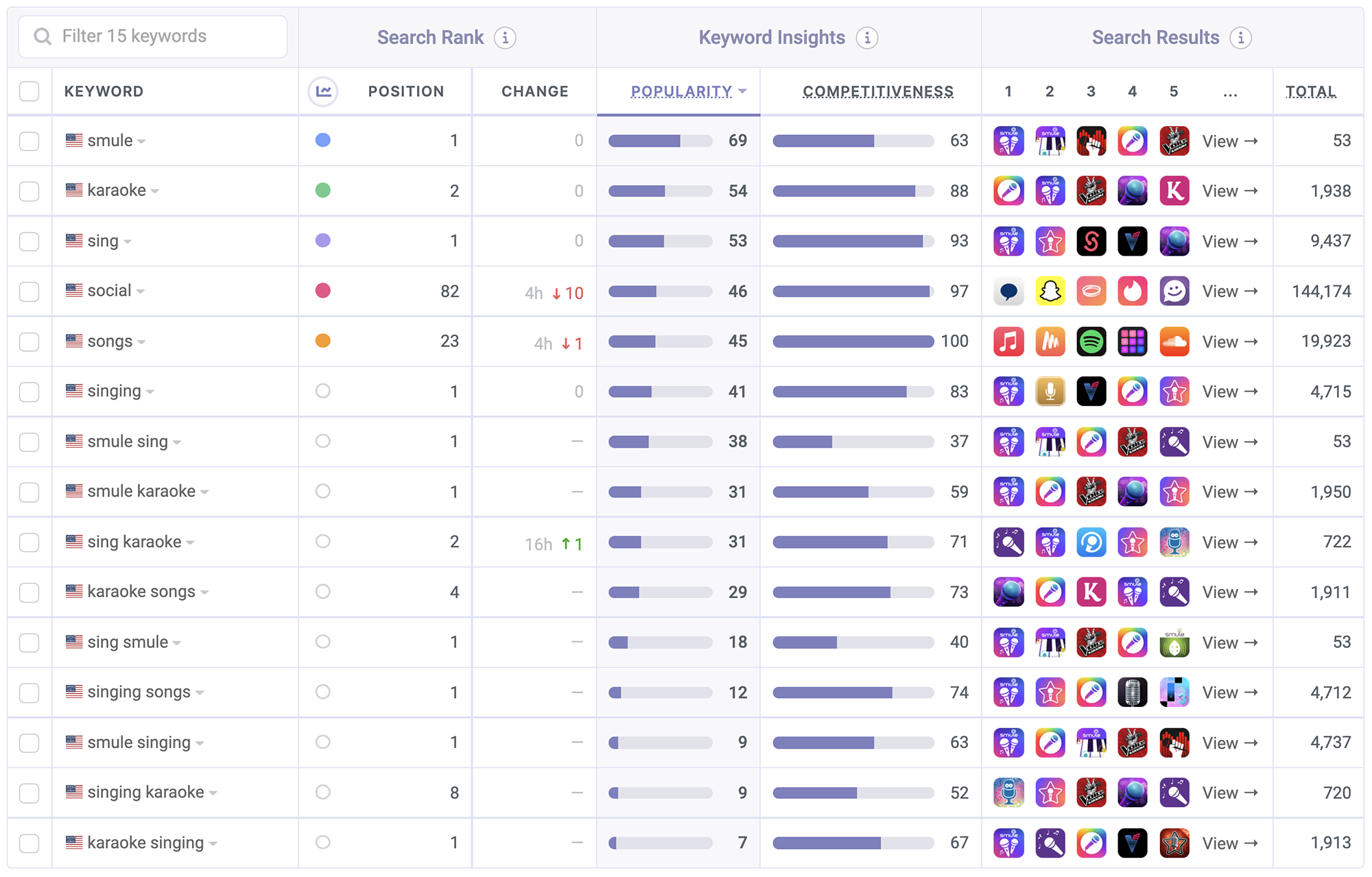This screenshot has width=1372, height=877.
Task: Open pink K app icon in karaoke songs row
Action: coord(1091,592)
